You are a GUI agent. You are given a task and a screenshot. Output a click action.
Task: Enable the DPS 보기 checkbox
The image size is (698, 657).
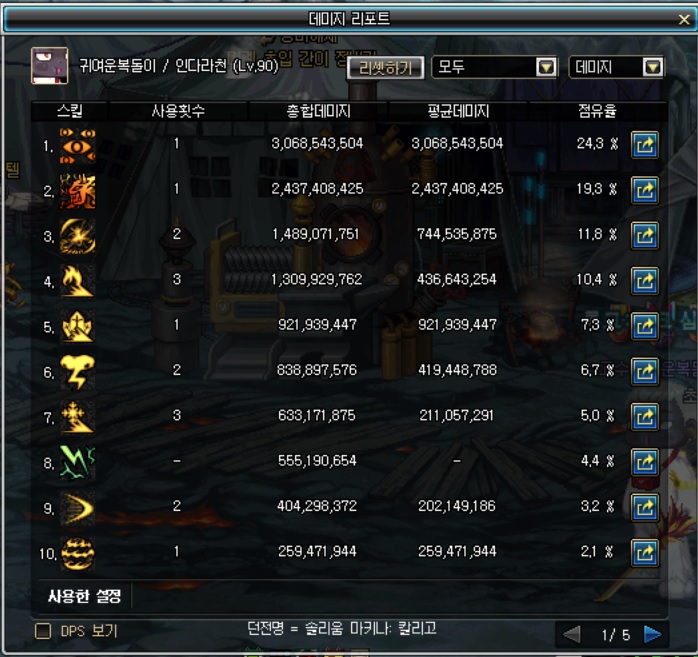pyautogui.click(x=43, y=631)
